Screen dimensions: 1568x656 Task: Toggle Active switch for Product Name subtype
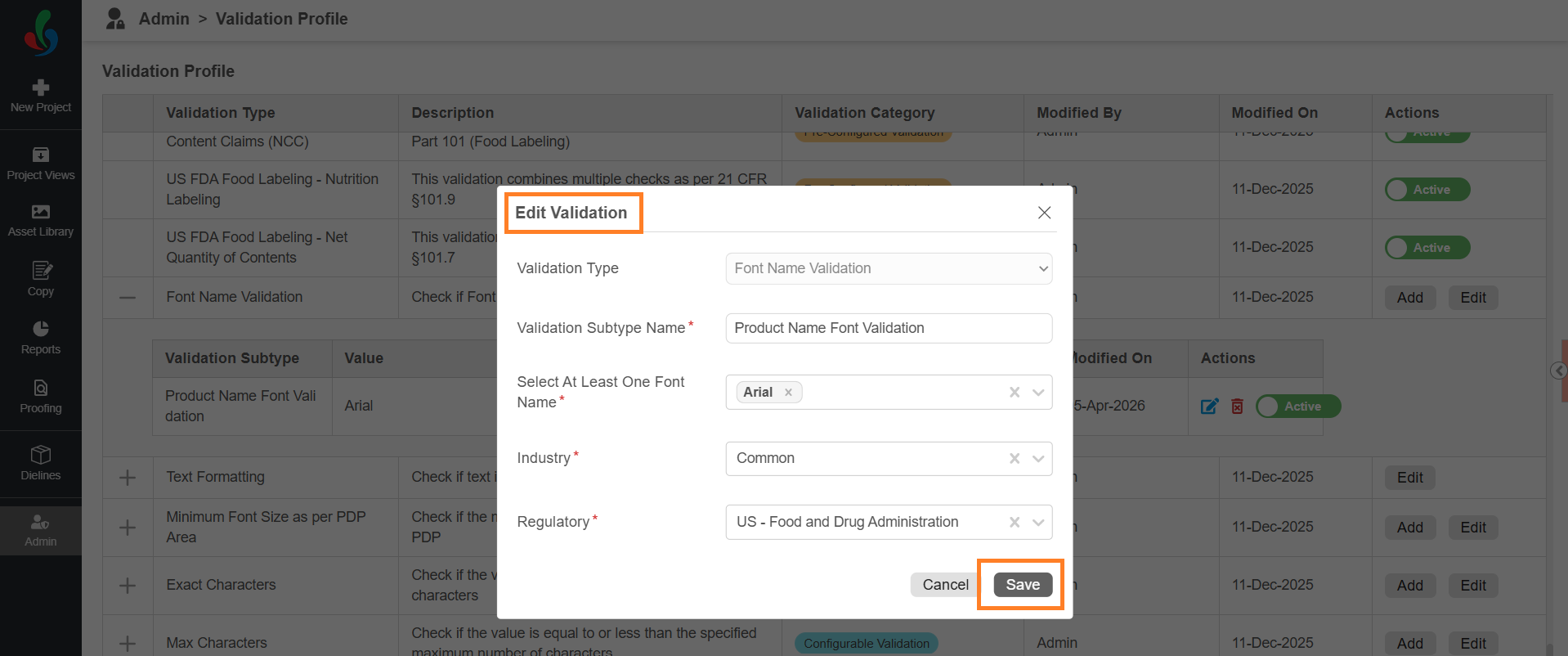point(1298,407)
